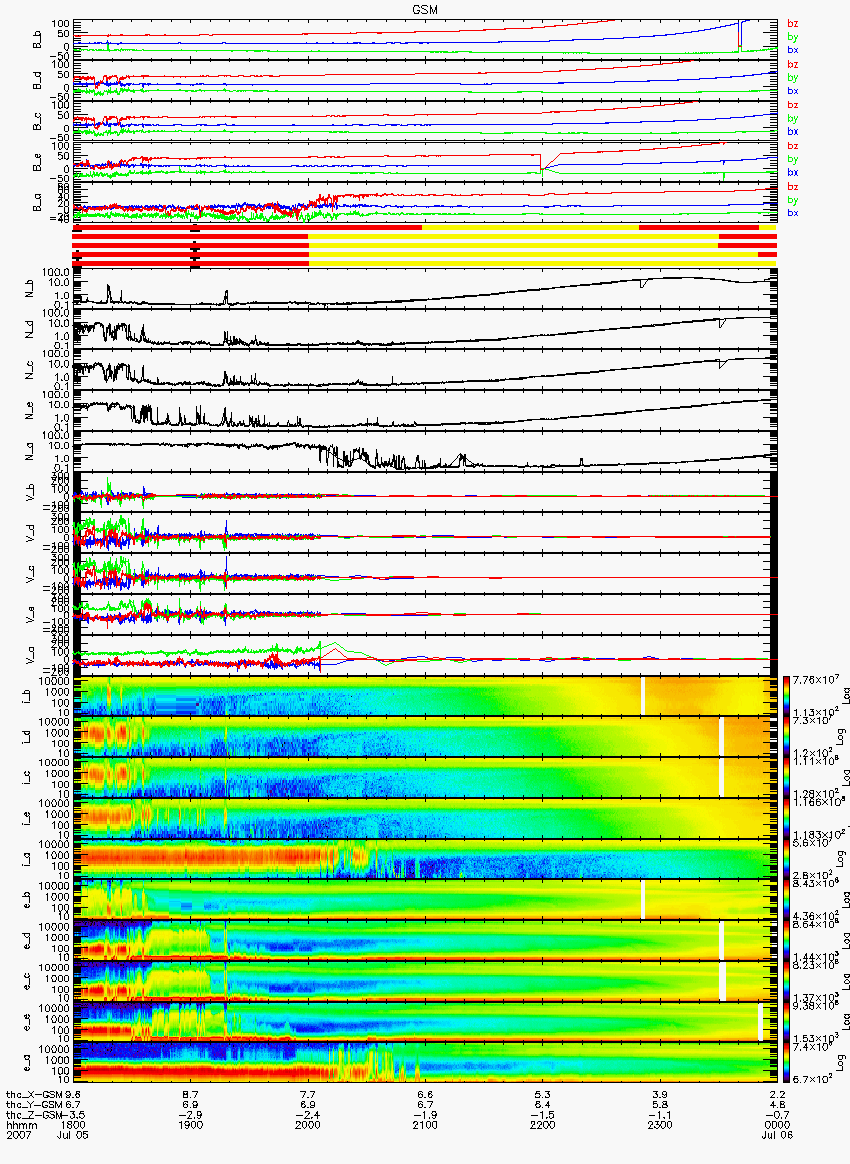The image size is (850, 1164).
Task: Click the thc_Z-GSM row label
Action: tap(34, 1114)
